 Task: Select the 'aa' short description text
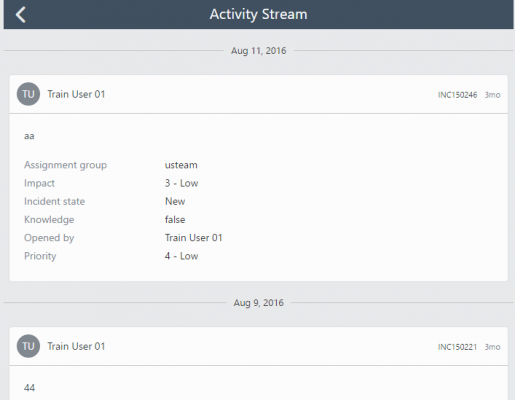(29, 136)
